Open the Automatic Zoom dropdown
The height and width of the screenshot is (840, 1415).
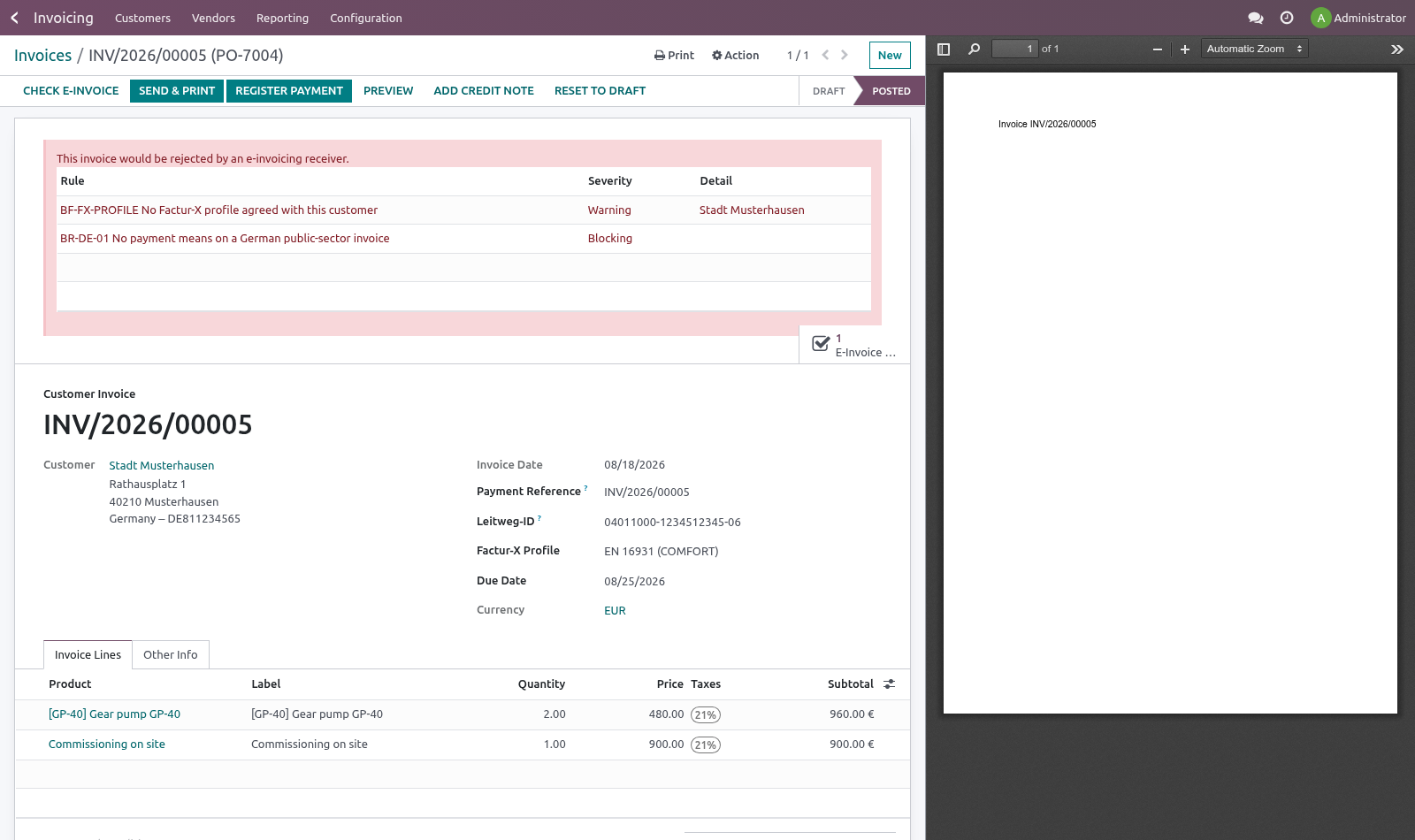pyautogui.click(x=1255, y=50)
